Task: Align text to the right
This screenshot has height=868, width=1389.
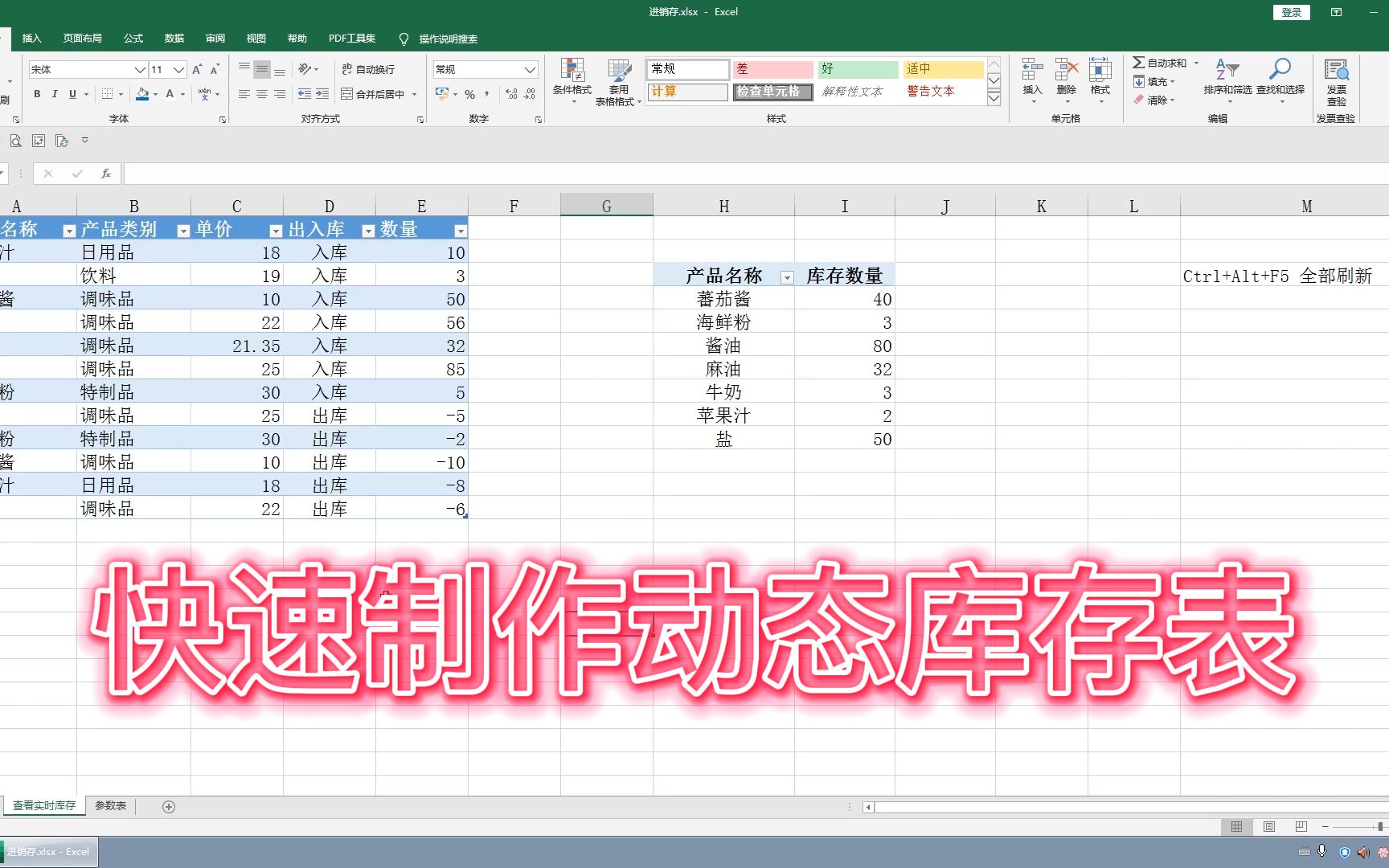Action: click(280, 94)
